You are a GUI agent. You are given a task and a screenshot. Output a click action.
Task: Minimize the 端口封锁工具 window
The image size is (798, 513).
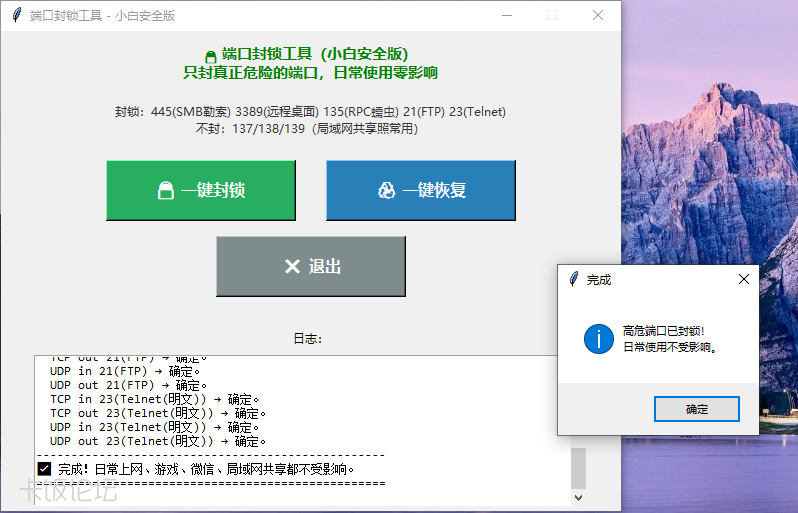click(x=507, y=15)
